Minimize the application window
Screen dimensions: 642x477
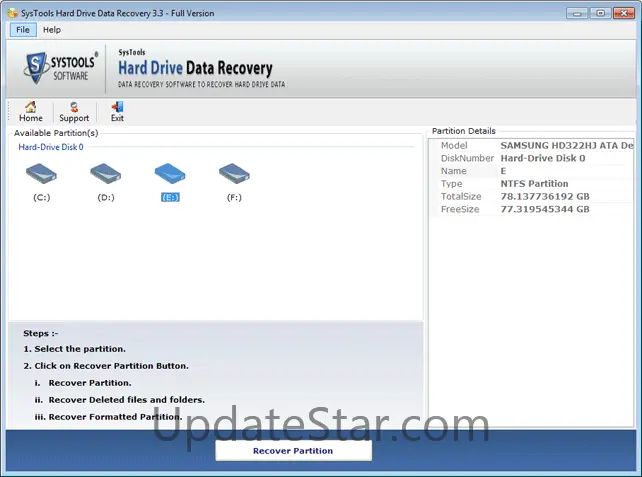click(x=577, y=13)
